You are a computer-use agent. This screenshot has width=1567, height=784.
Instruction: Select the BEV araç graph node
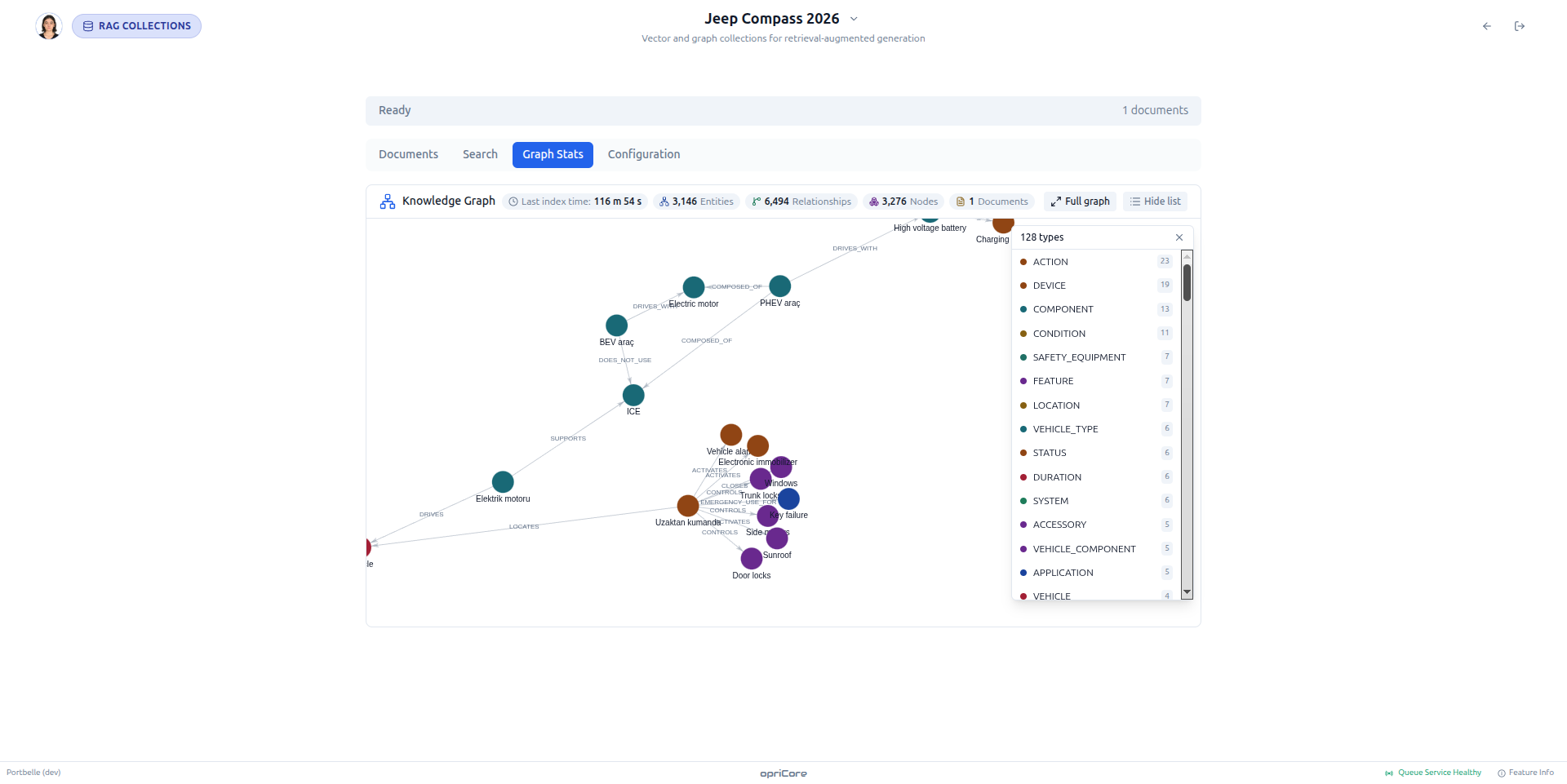(617, 326)
